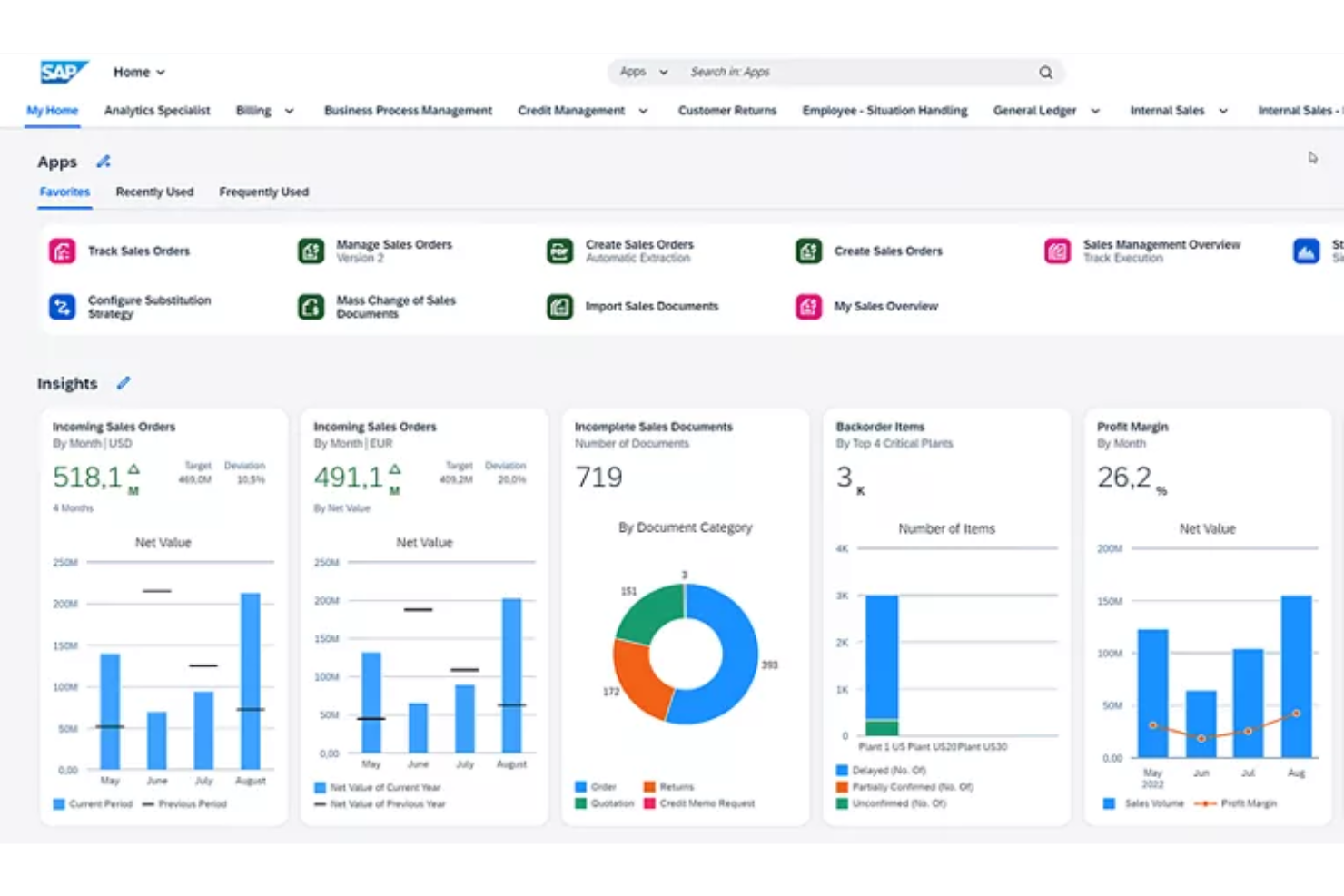Open the Sales Management Overview app

tap(1056, 251)
